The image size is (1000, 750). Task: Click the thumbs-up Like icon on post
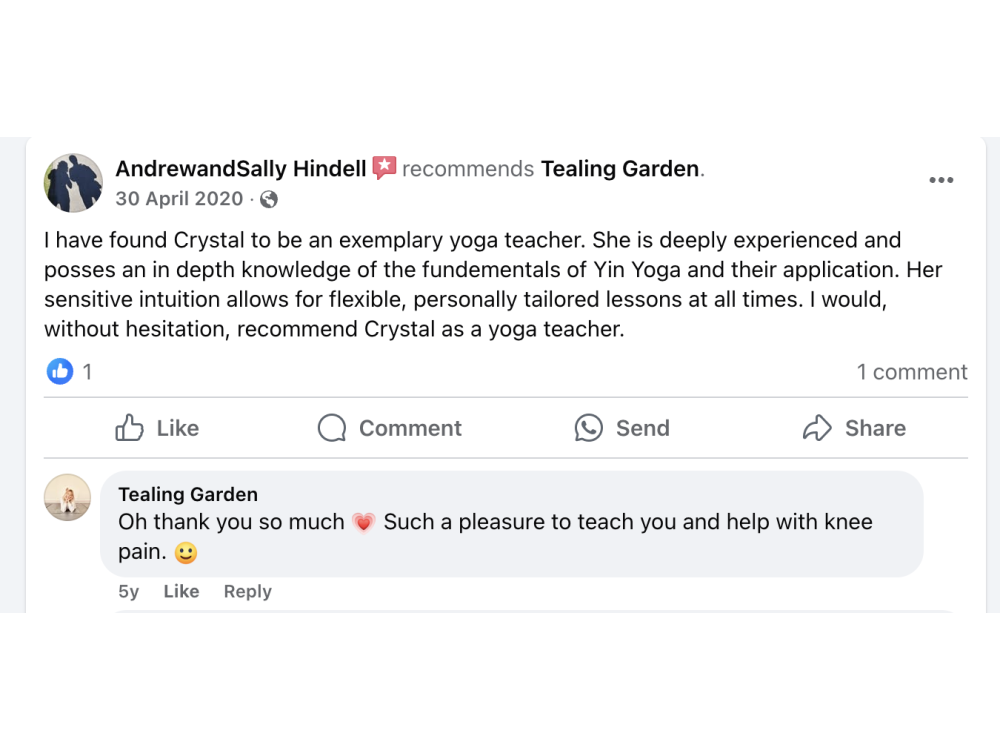[x=130, y=428]
